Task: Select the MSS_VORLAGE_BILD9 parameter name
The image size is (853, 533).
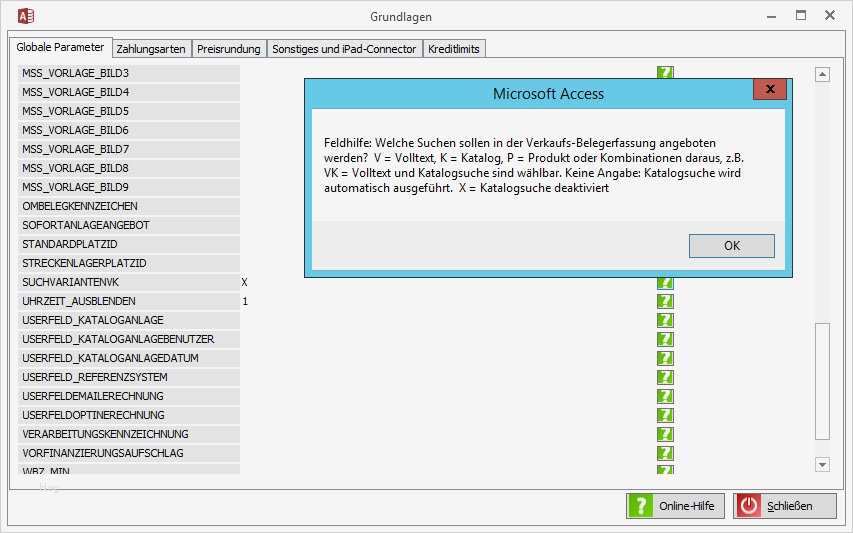Action: [x=129, y=187]
